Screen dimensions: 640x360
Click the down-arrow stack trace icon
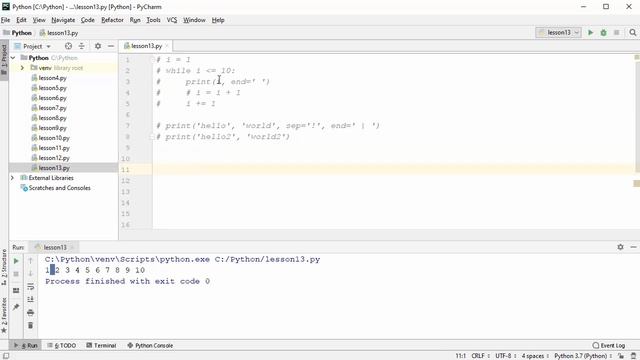click(x=31, y=273)
